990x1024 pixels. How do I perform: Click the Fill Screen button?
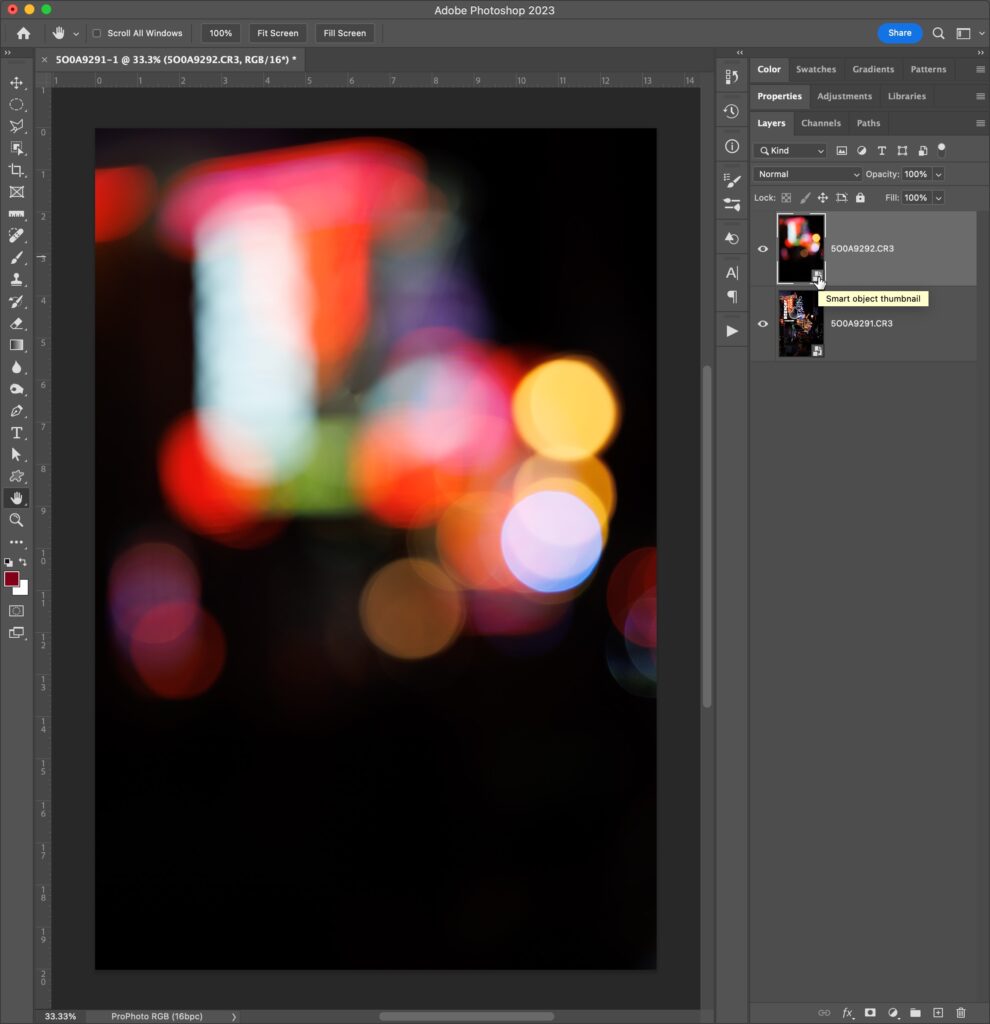(345, 33)
